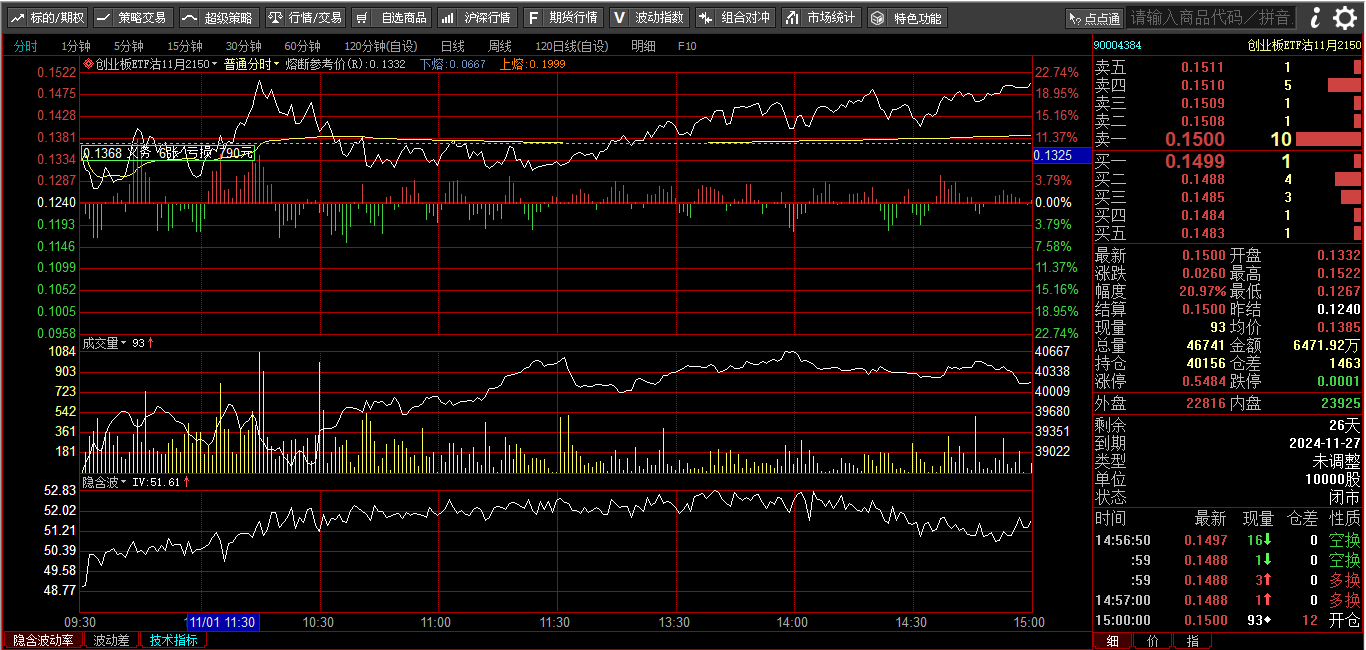Click the 到期 date 2024-11-27
The image size is (1366, 650).
click(1324, 442)
